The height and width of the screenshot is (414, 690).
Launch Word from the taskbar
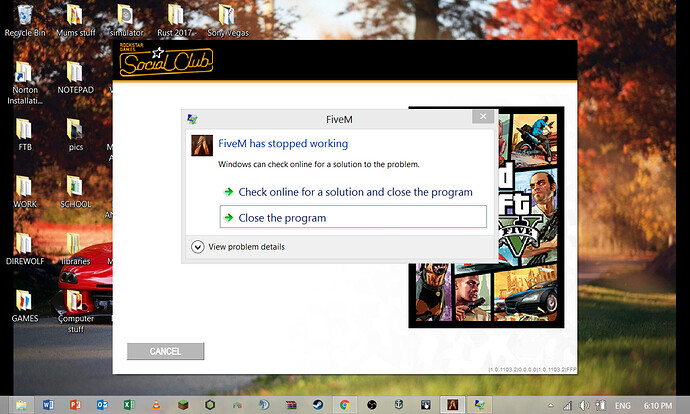click(48, 405)
